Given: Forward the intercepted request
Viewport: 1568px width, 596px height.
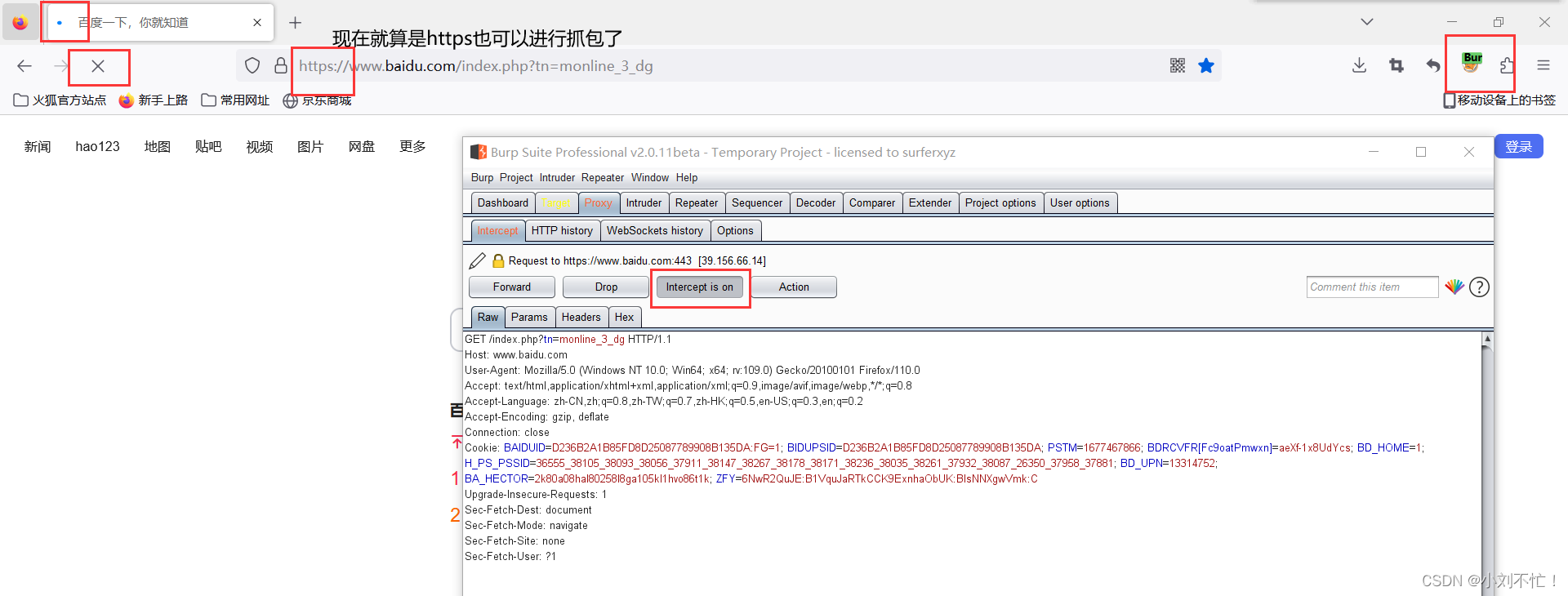Looking at the screenshot, I should (x=512, y=287).
